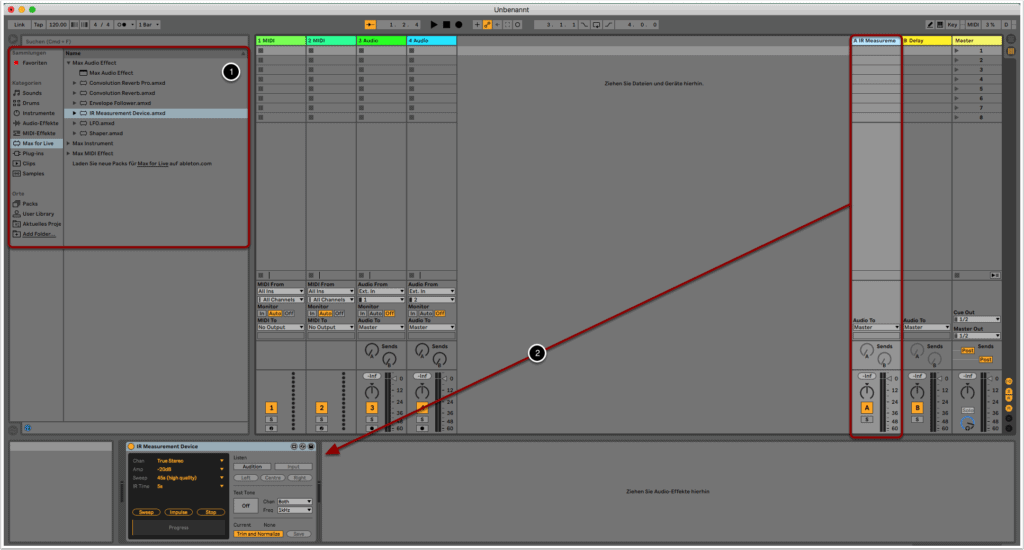This screenshot has height=550, width=1024.
Task: Toggle track 3 Audio activator button
Action: pos(372,407)
